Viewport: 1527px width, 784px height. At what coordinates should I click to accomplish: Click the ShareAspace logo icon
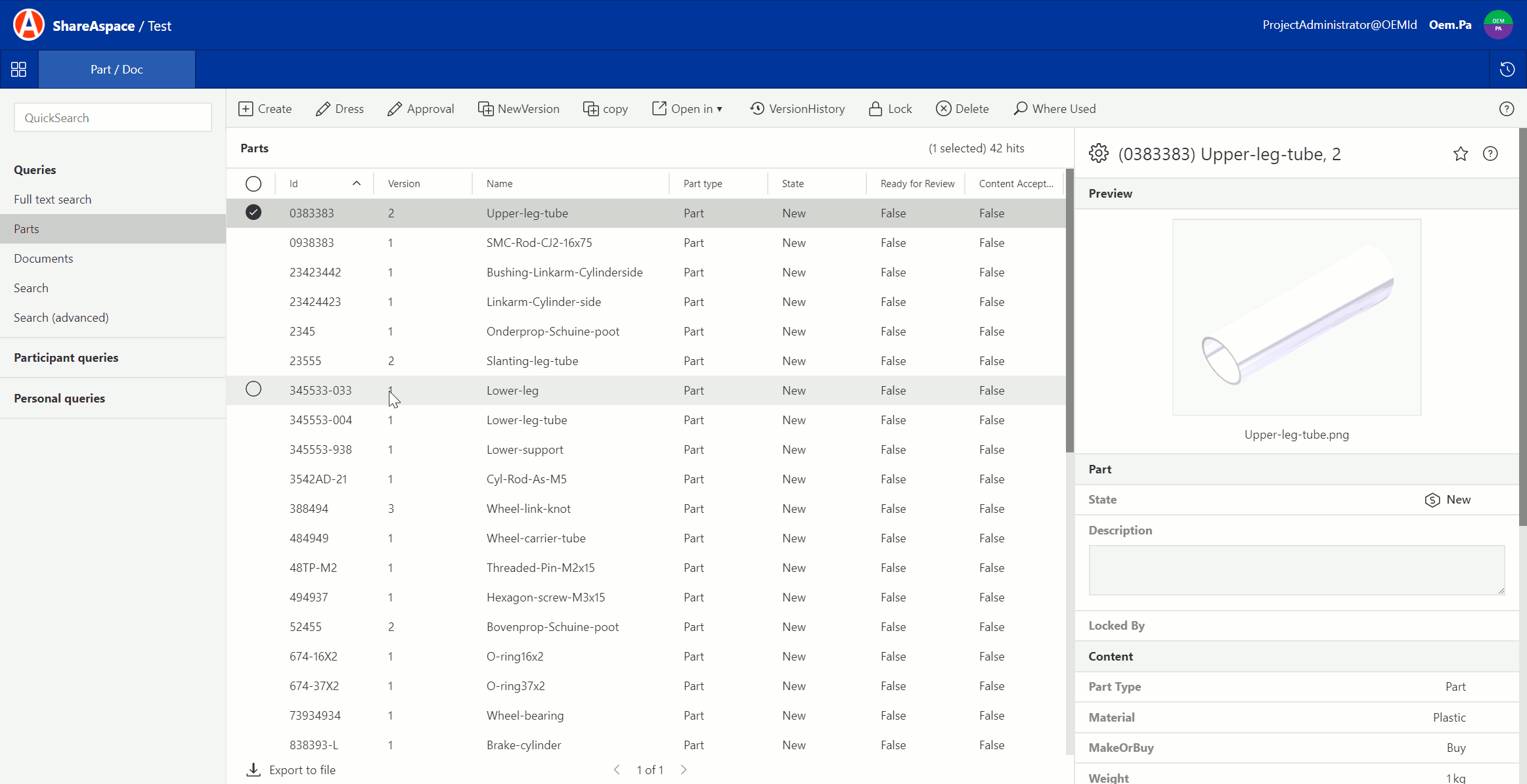[x=29, y=25]
